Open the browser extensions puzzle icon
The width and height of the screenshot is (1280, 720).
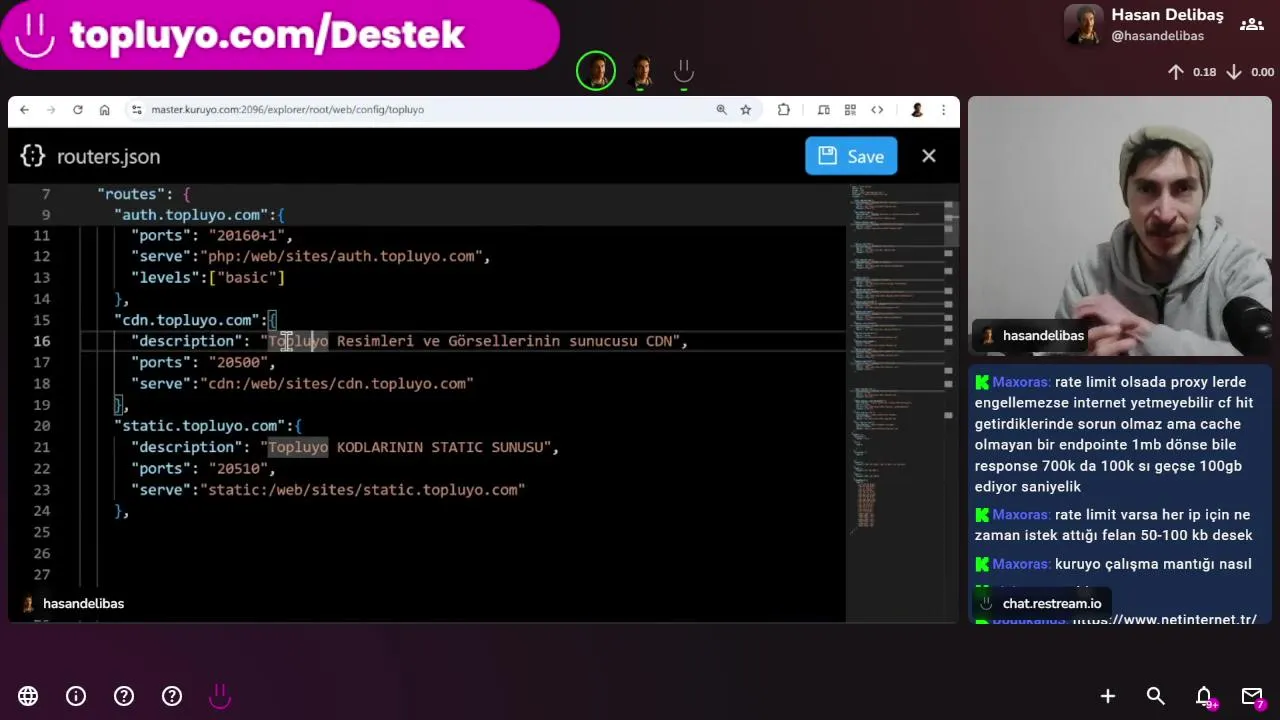click(x=783, y=110)
